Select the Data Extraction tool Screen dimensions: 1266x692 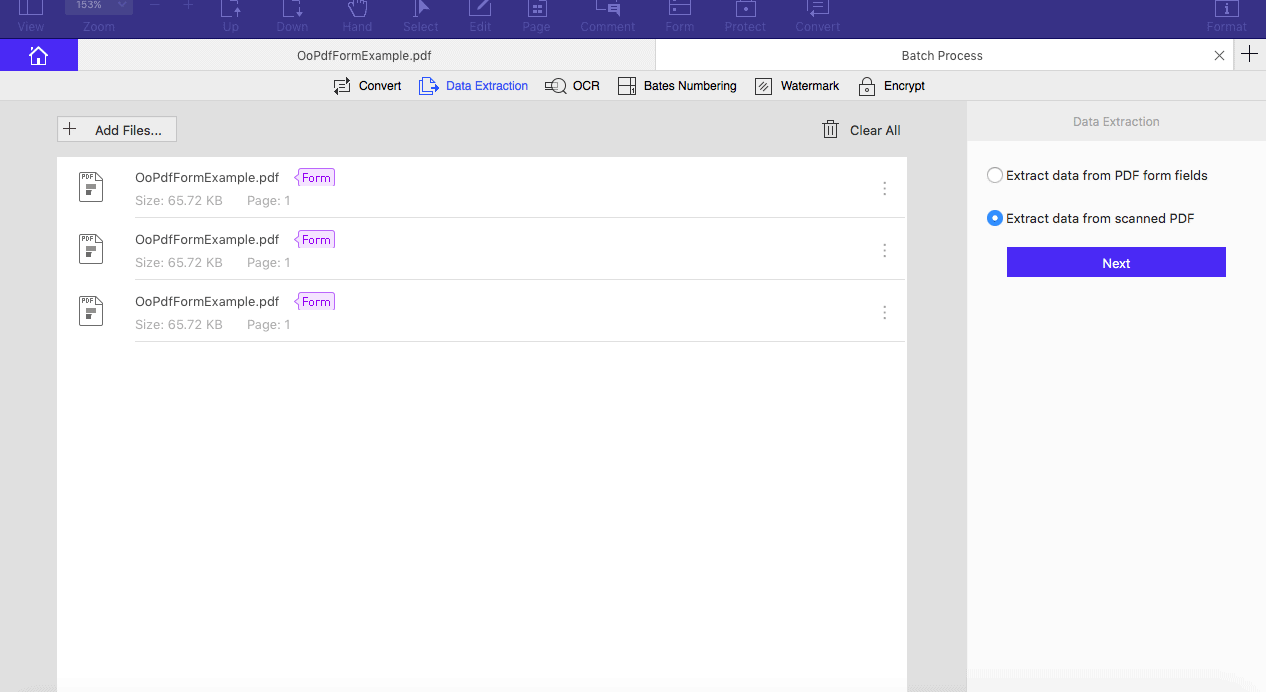coord(473,86)
